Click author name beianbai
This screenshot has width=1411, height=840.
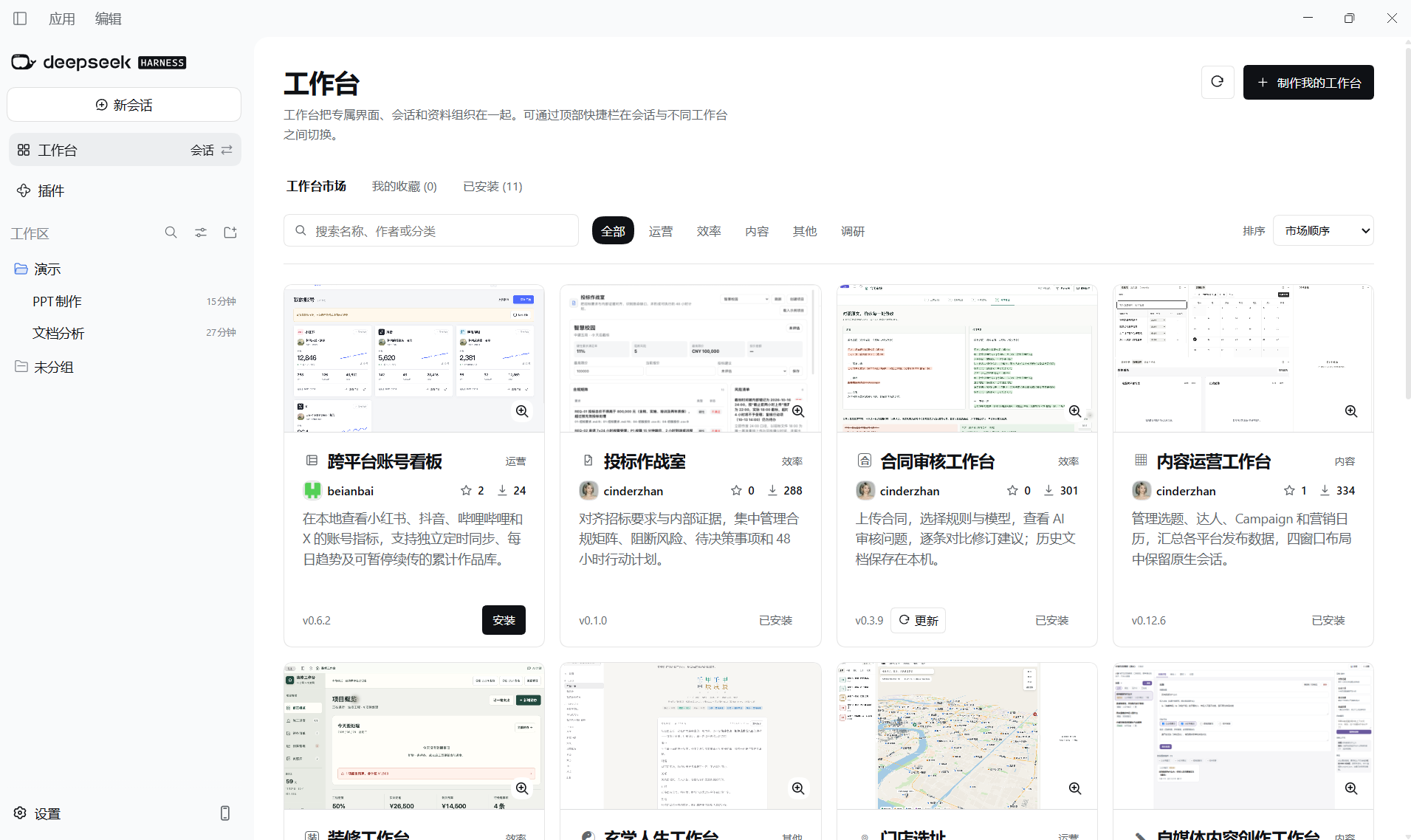click(x=351, y=491)
